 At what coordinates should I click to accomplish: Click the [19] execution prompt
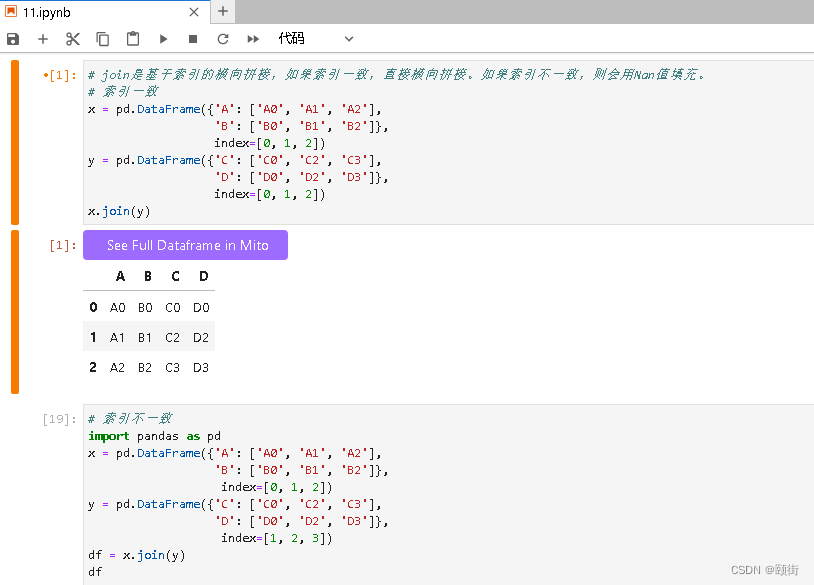pos(57,418)
